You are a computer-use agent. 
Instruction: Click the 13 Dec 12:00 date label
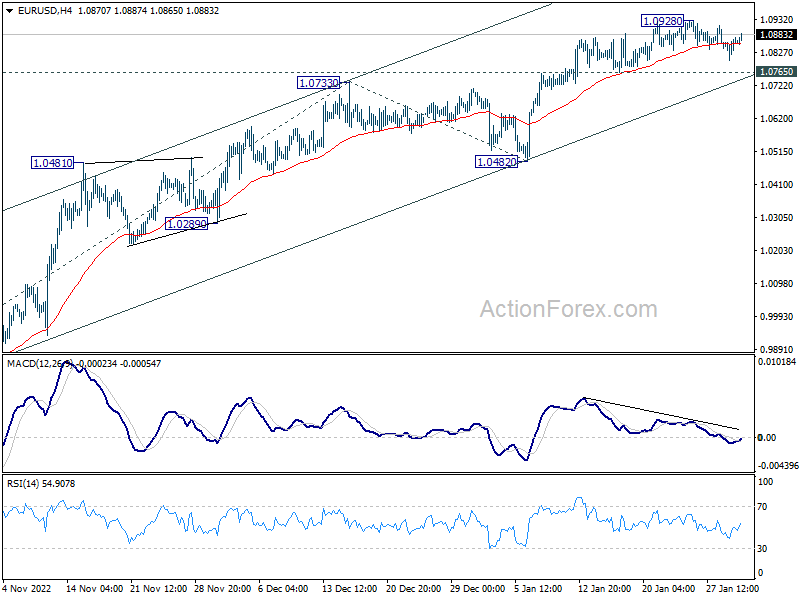coord(349,588)
